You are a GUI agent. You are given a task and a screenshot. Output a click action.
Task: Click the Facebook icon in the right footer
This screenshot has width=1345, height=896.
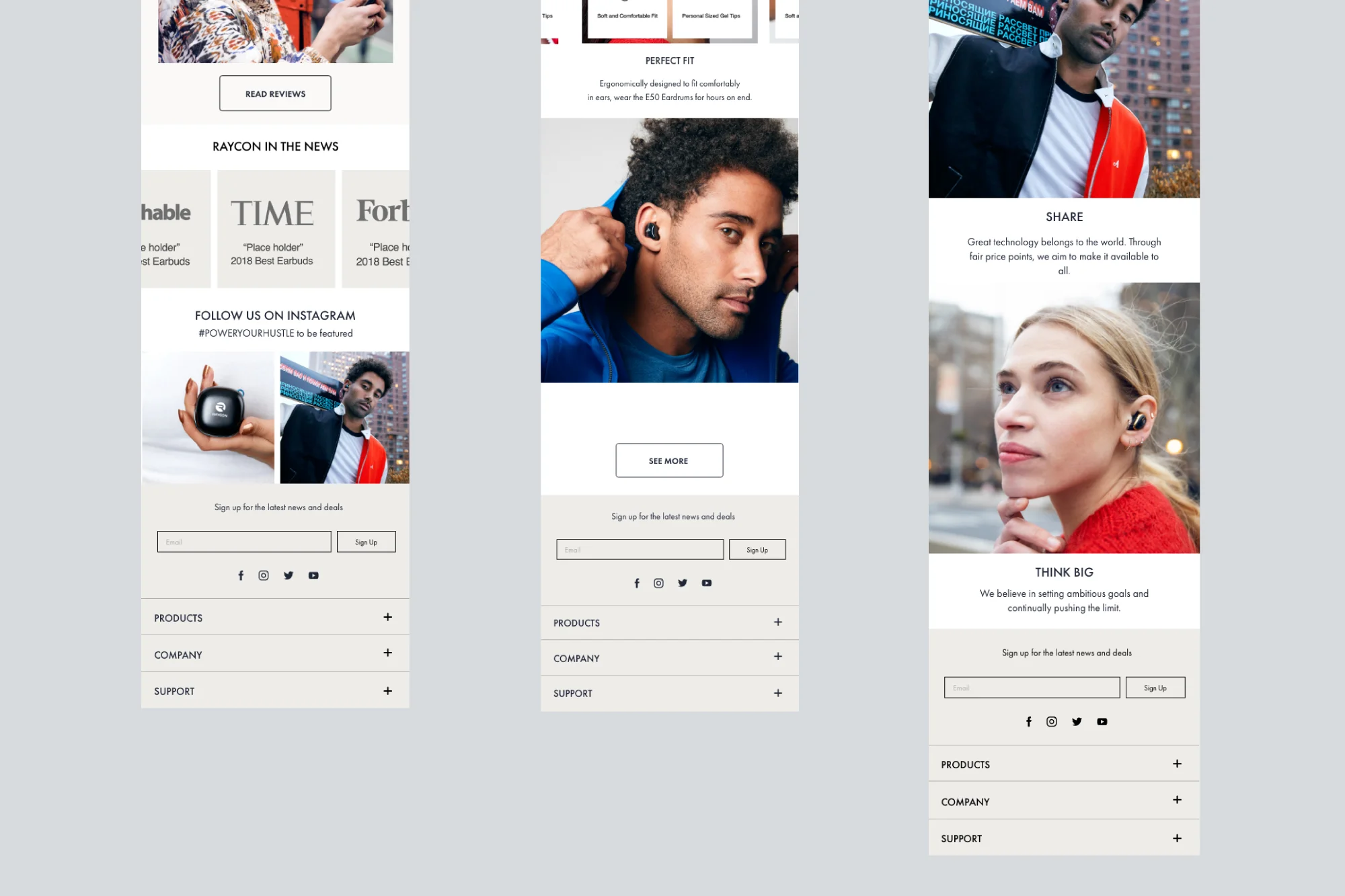(x=1028, y=721)
